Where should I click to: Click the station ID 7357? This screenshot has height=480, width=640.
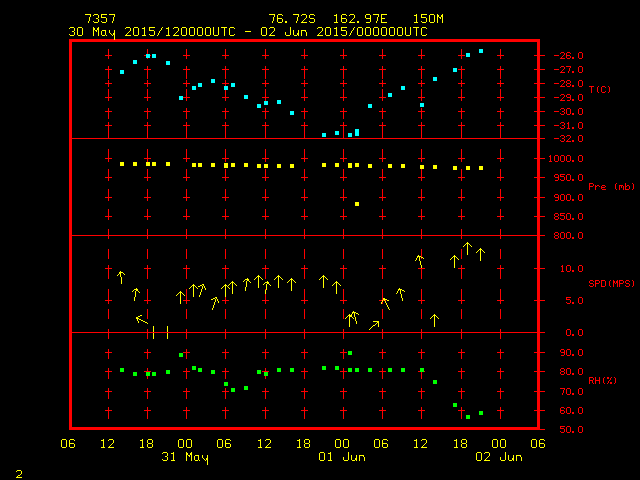point(99,19)
